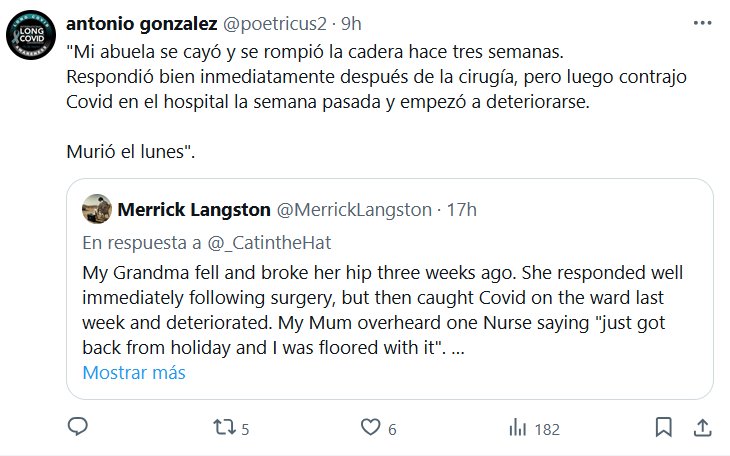
Task: Click the reply speech bubble icon
Action: click(78, 428)
